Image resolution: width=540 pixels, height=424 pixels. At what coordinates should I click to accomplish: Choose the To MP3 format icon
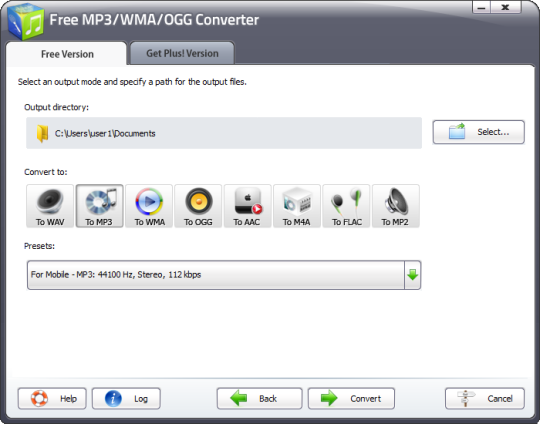click(x=100, y=206)
